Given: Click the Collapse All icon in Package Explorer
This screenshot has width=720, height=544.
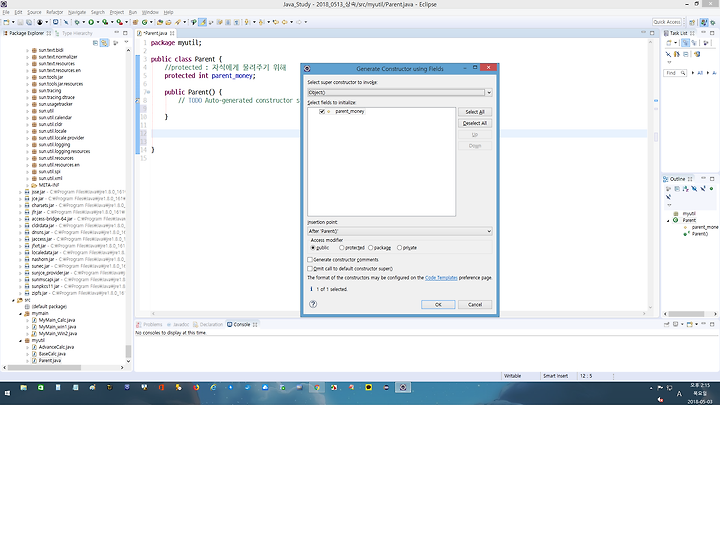Looking at the screenshot, I should click(x=96, y=43).
